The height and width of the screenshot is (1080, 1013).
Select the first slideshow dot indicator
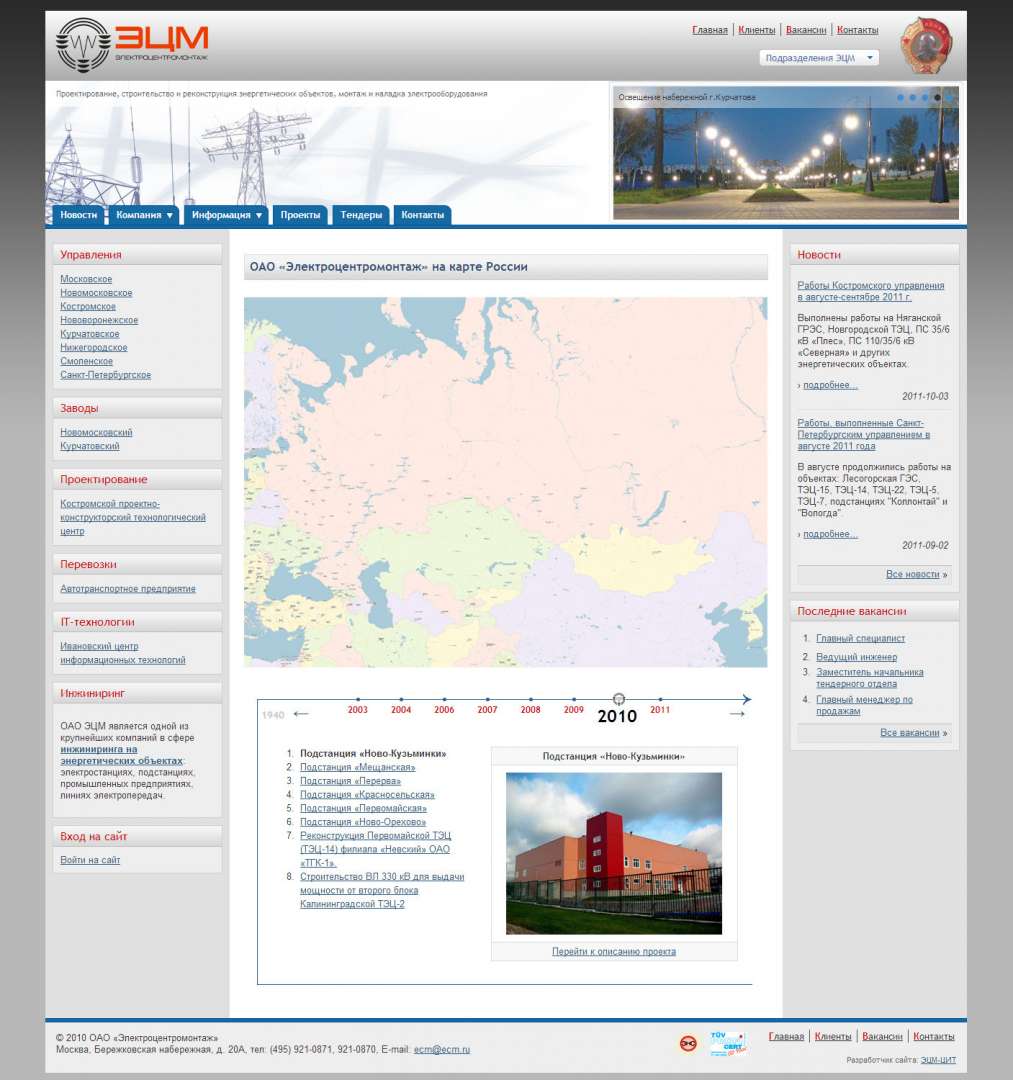pos(901,98)
